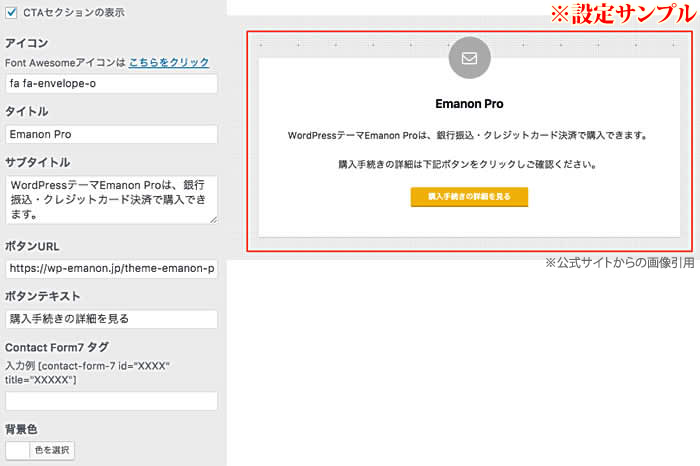Edit the サブタイトル textarea
The height and width of the screenshot is (466, 700).
tap(111, 200)
